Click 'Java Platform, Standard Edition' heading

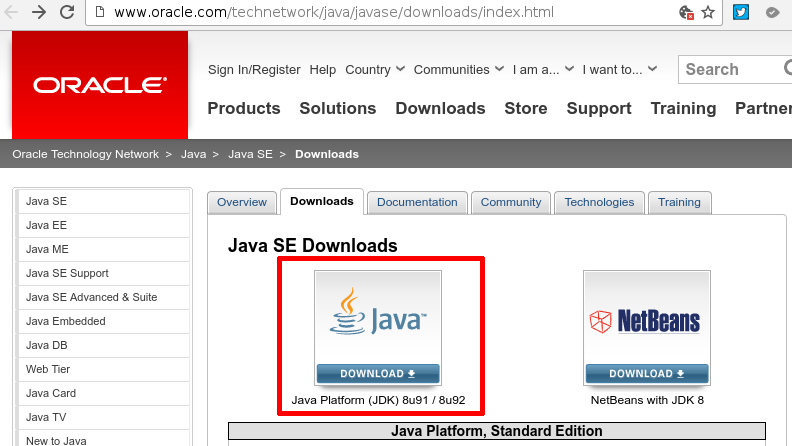click(x=497, y=431)
